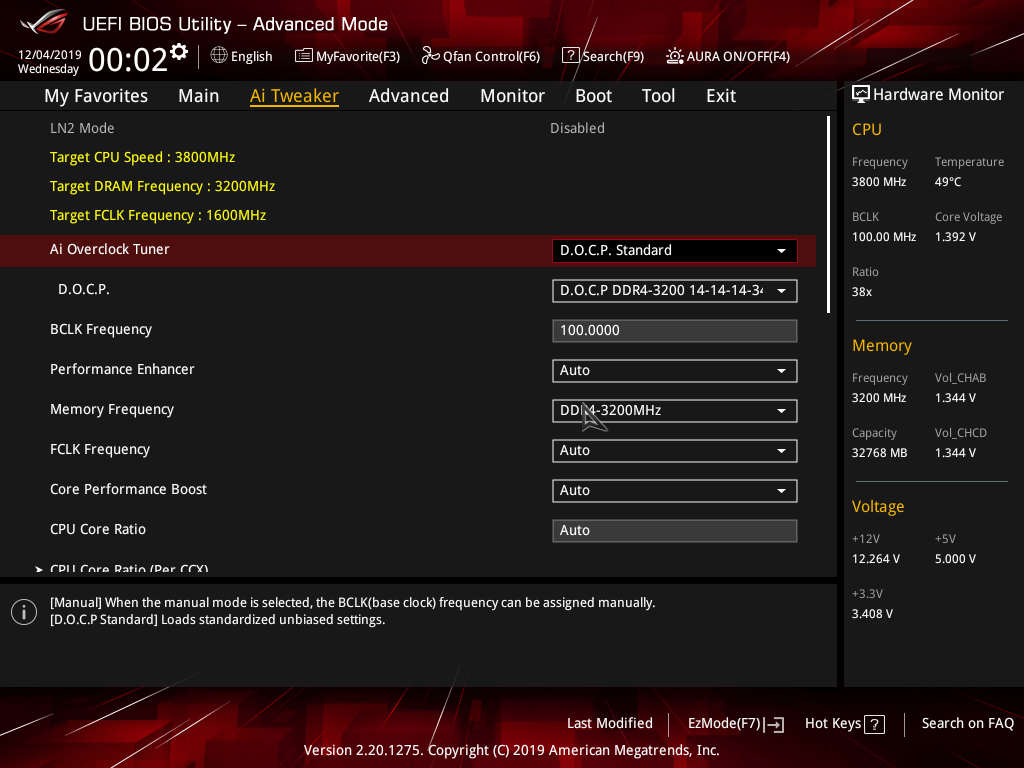This screenshot has width=1024, height=768.
Task: Open FCLK Frequency dropdown
Action: pyautogui.click(x=675, y=451)
